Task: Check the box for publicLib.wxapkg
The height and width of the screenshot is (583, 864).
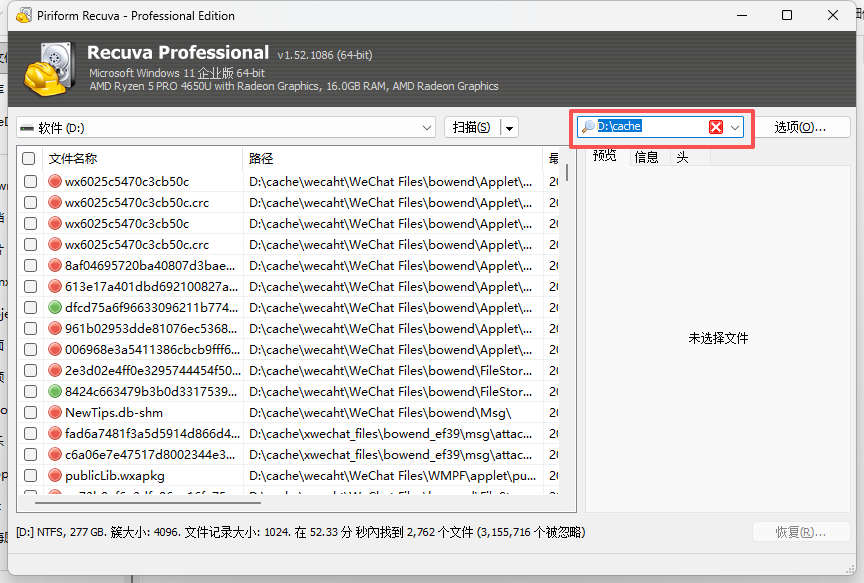Action: [x=30, y=476]
